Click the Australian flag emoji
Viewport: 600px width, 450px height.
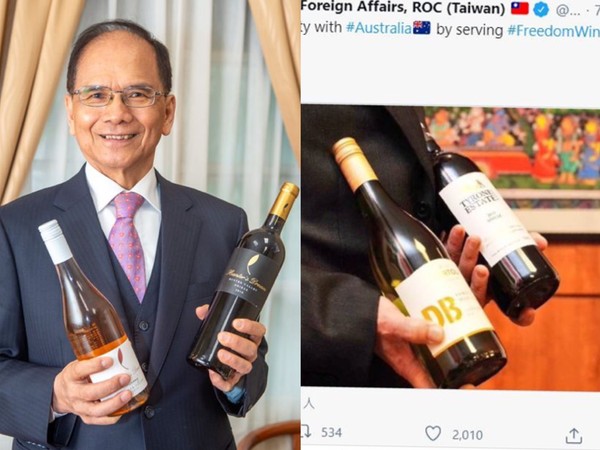(421, 29)
